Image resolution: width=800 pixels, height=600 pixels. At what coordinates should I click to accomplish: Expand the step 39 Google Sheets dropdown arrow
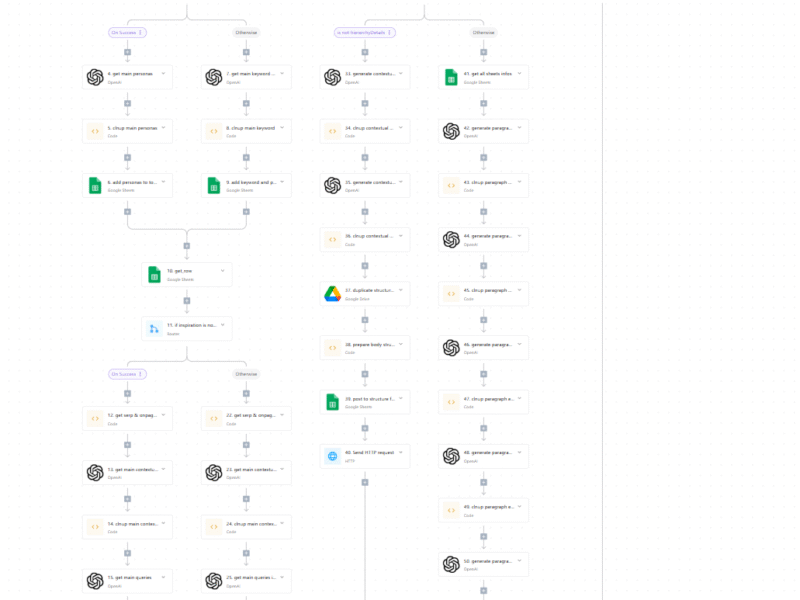[400, 398]
